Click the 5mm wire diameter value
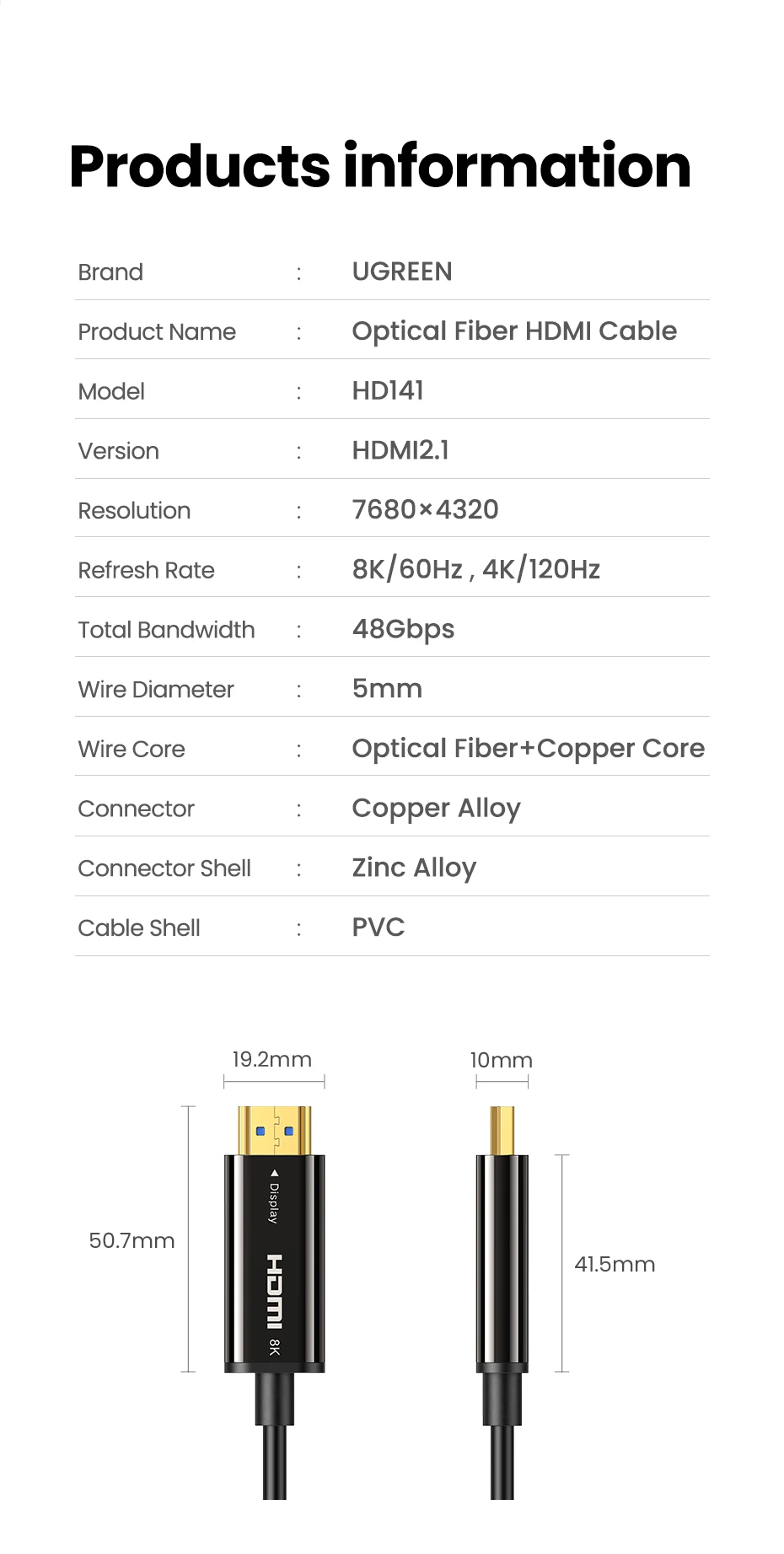Screen dimensions: 784x1554 tap(387, 689)
